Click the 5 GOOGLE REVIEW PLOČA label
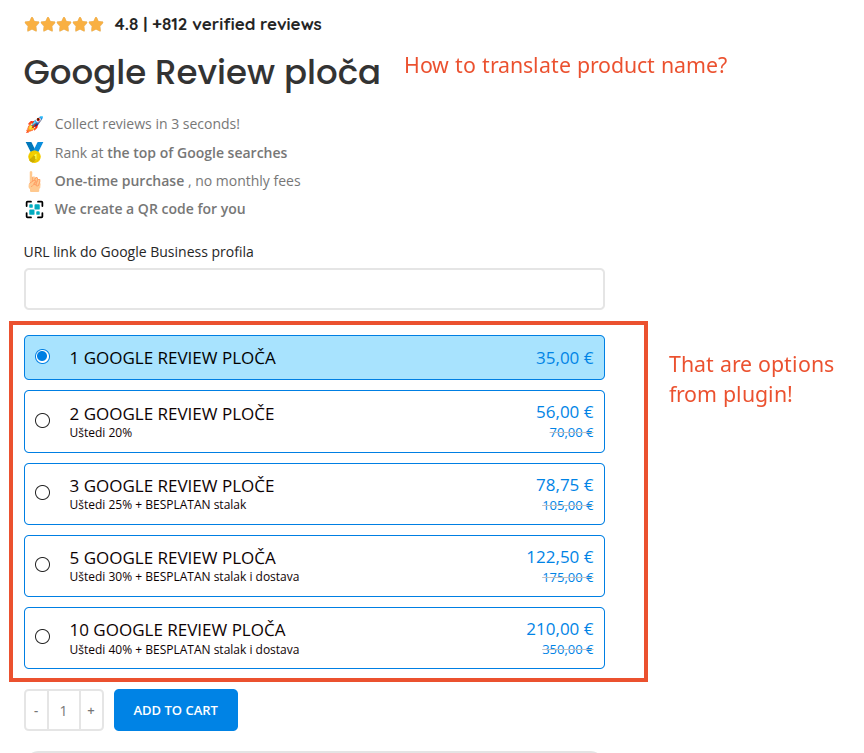This screenshot has width=864, height=753. (x=172, y=557)
